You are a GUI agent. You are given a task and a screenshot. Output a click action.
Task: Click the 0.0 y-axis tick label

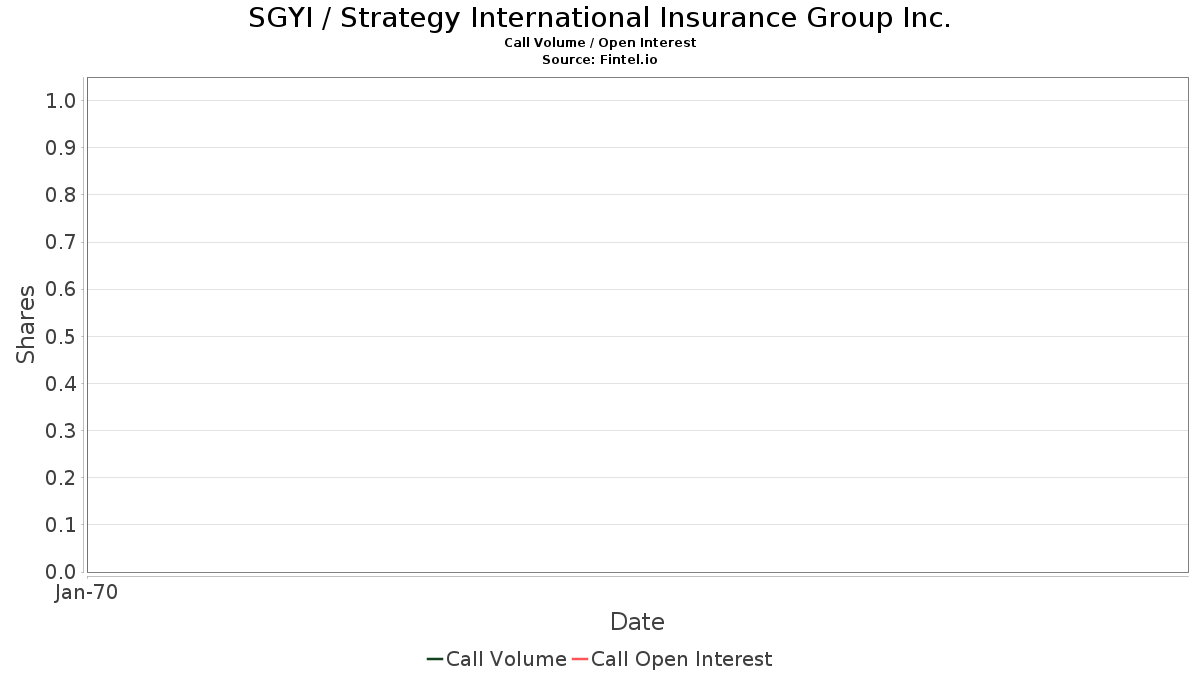point(61,572)
